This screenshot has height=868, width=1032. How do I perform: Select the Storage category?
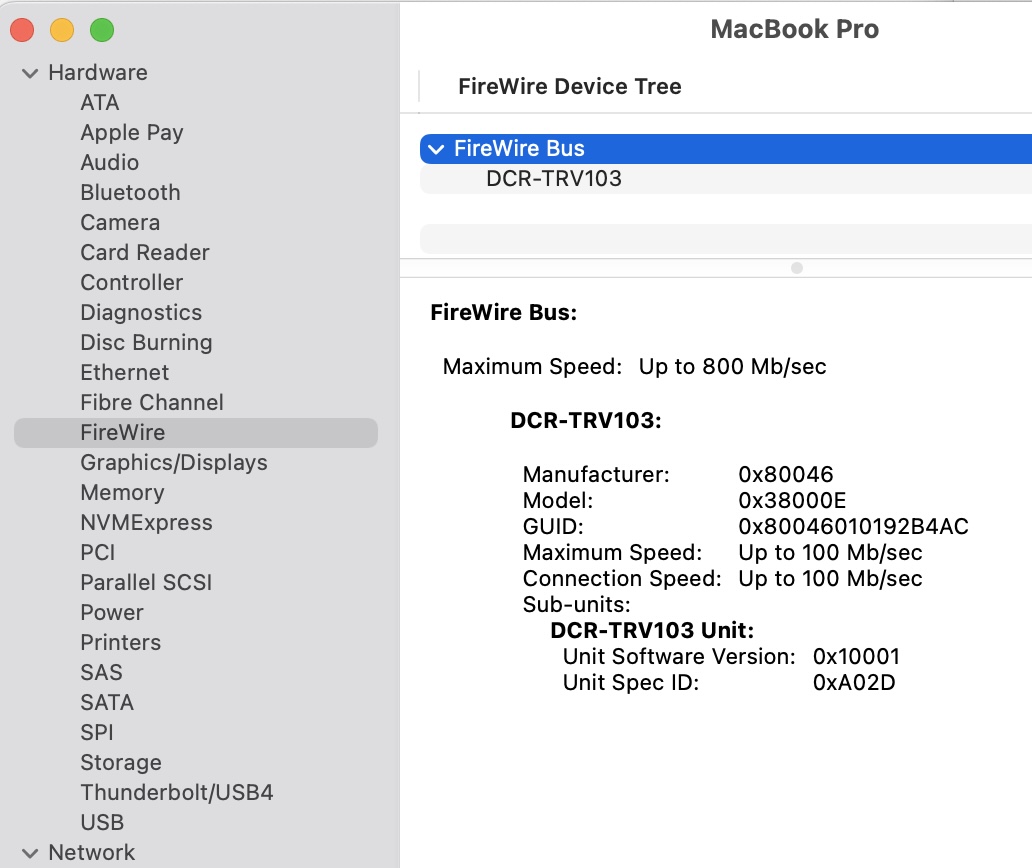click(120, 762)
